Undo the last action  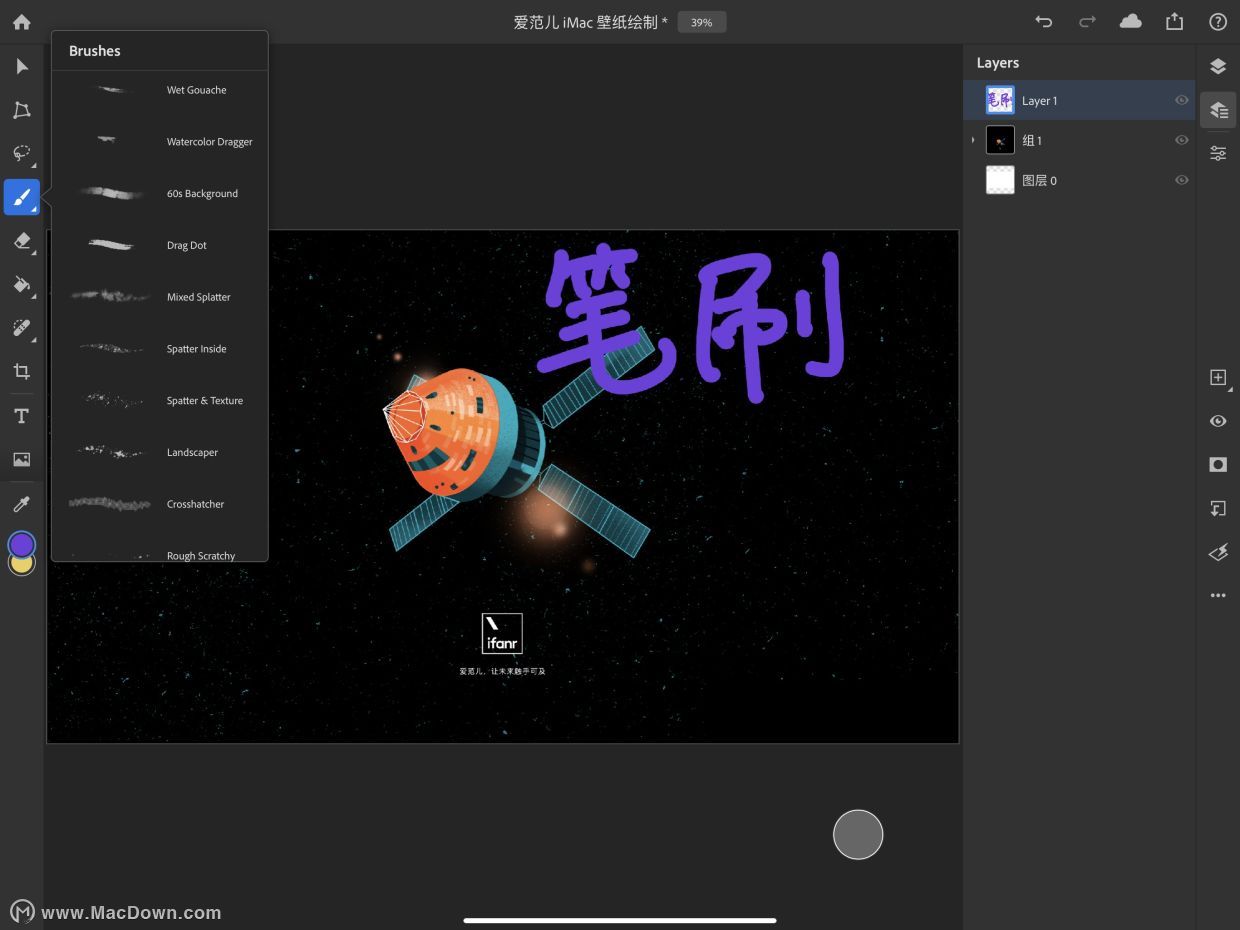(x=1044, y=22)
